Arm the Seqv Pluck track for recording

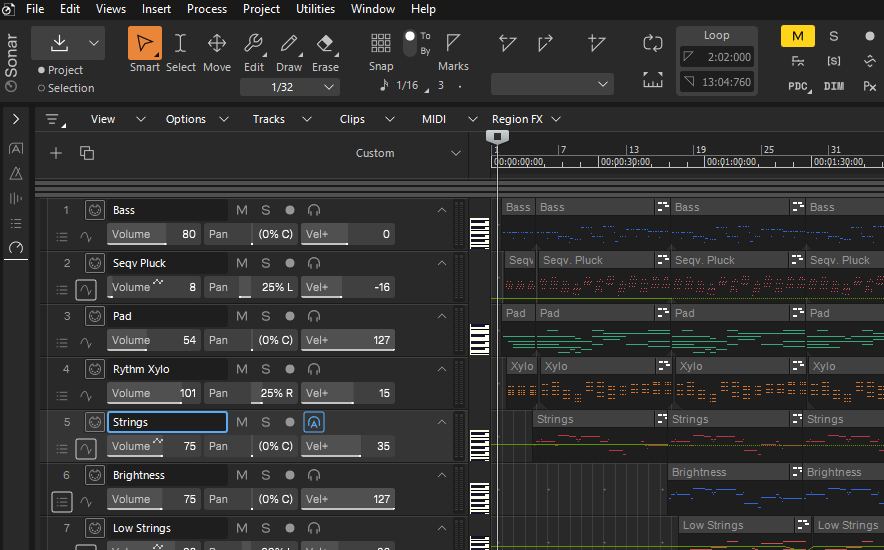(x=290, y=263)
